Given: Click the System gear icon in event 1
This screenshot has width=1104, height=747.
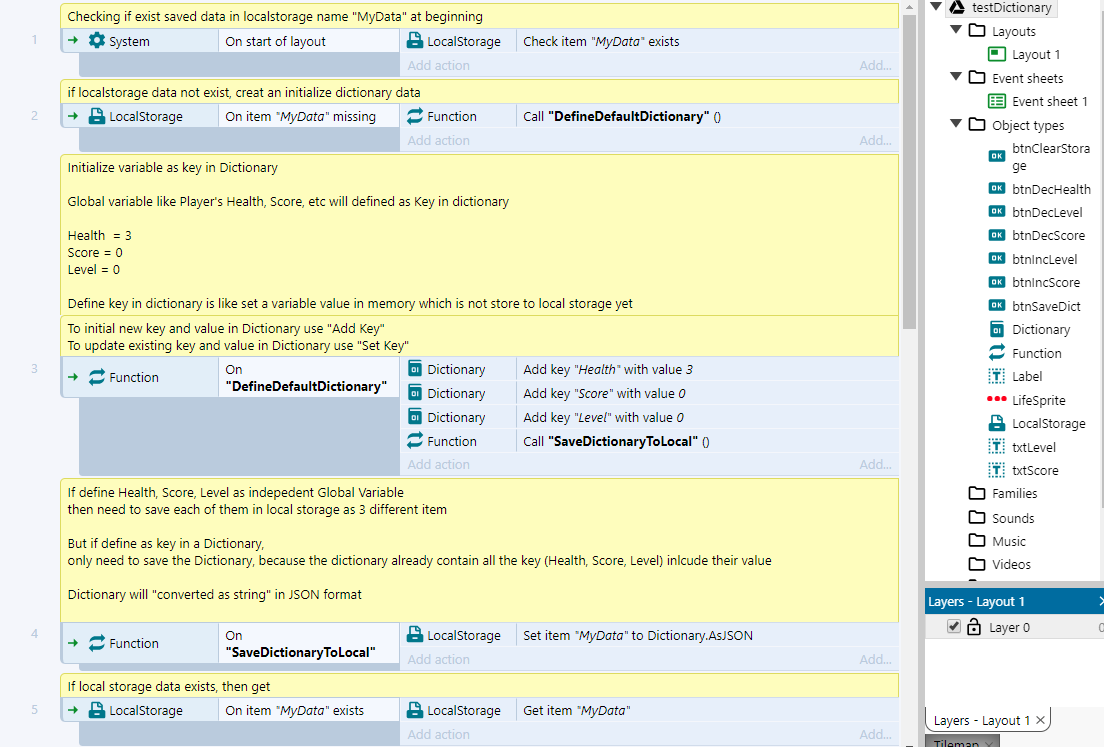Looking at the screenshot, I should 97,41.
